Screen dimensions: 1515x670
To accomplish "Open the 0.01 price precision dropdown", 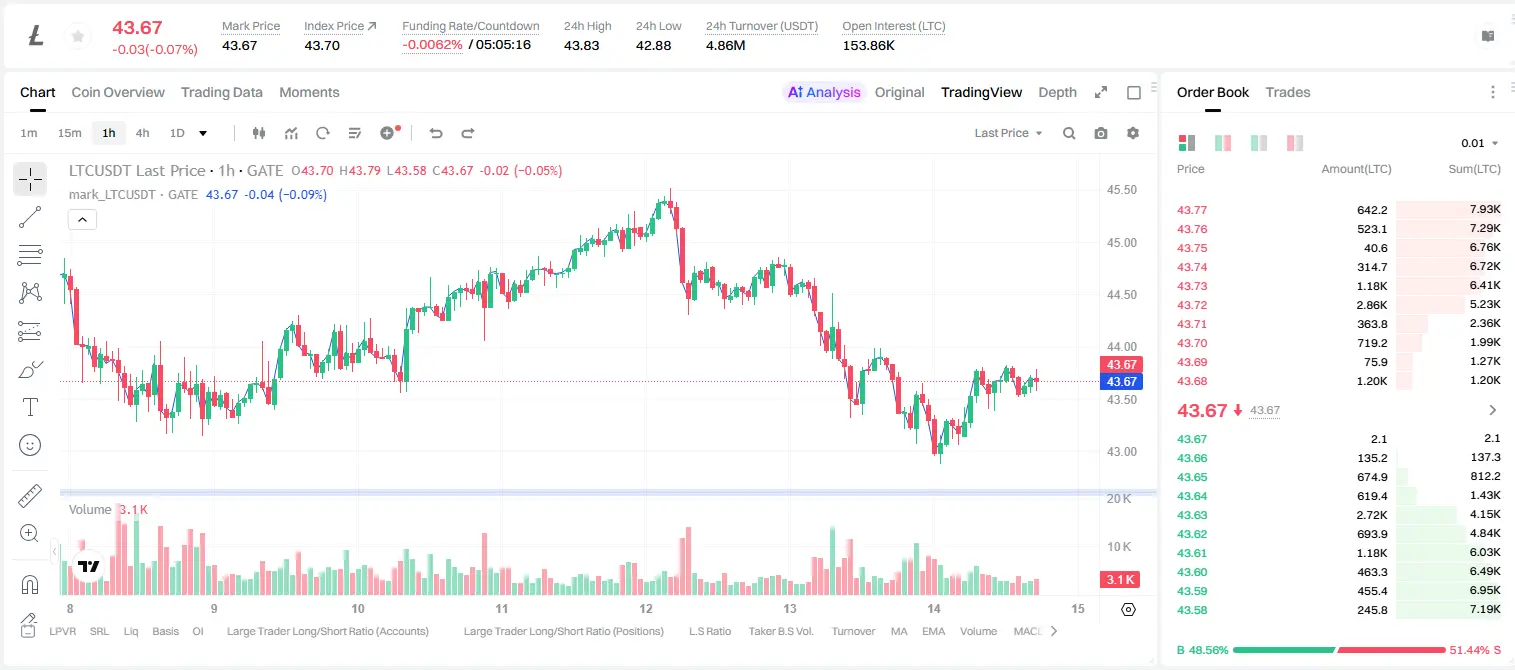I will point(1479,143).
